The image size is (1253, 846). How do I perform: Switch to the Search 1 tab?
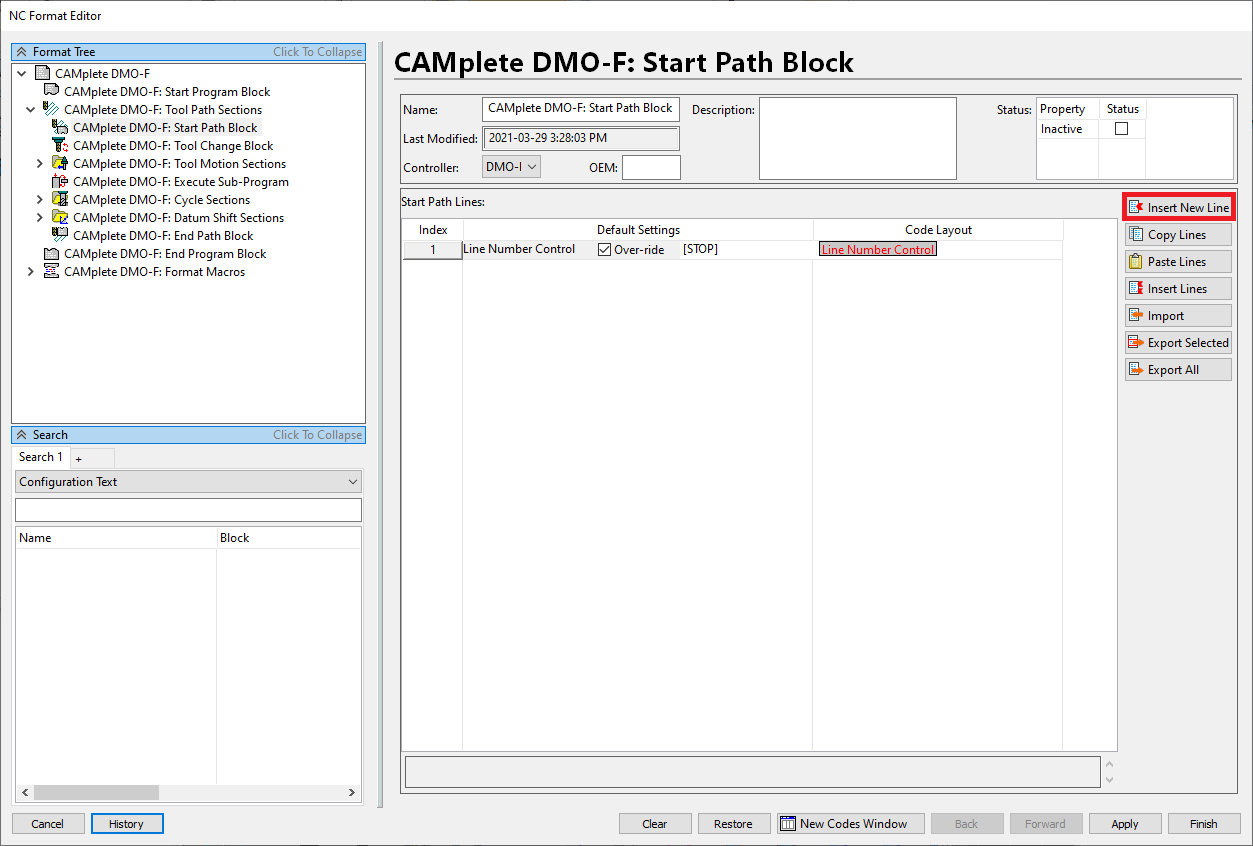click(x=41, y=457)
